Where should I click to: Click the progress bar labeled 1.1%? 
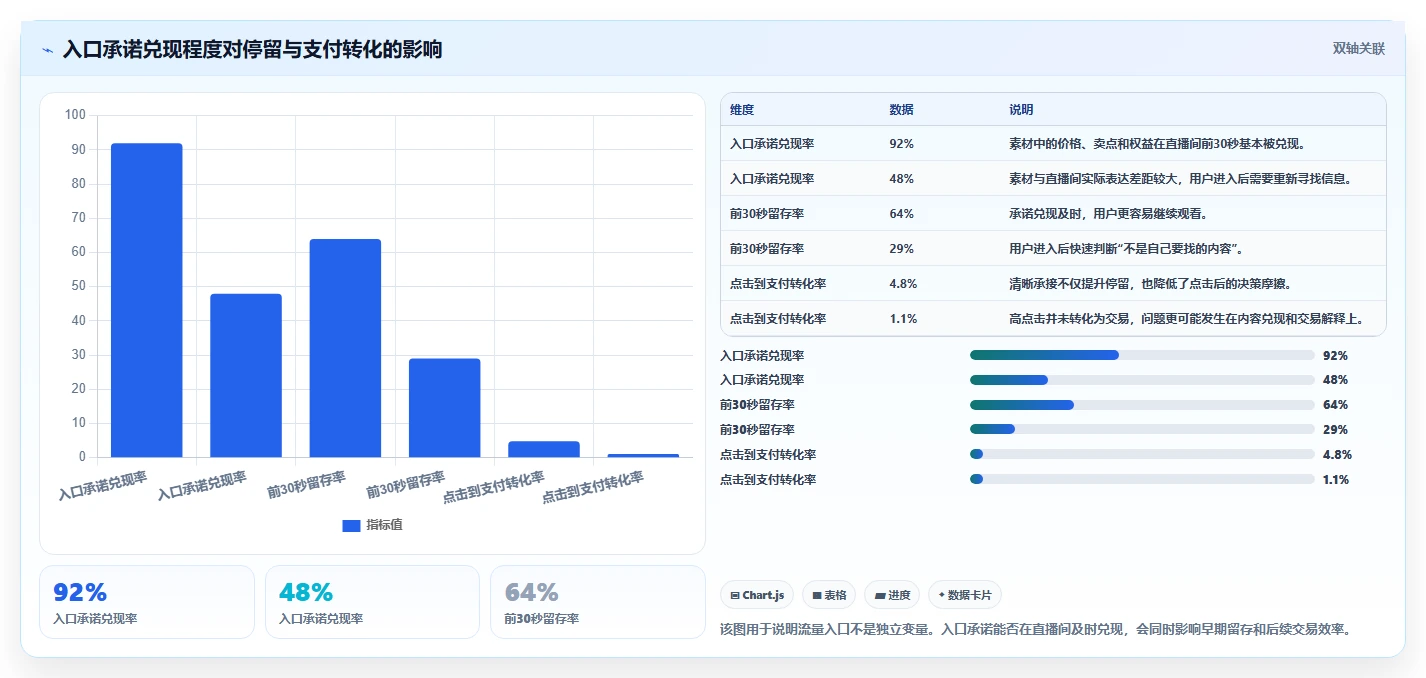tap(1142, 480)
